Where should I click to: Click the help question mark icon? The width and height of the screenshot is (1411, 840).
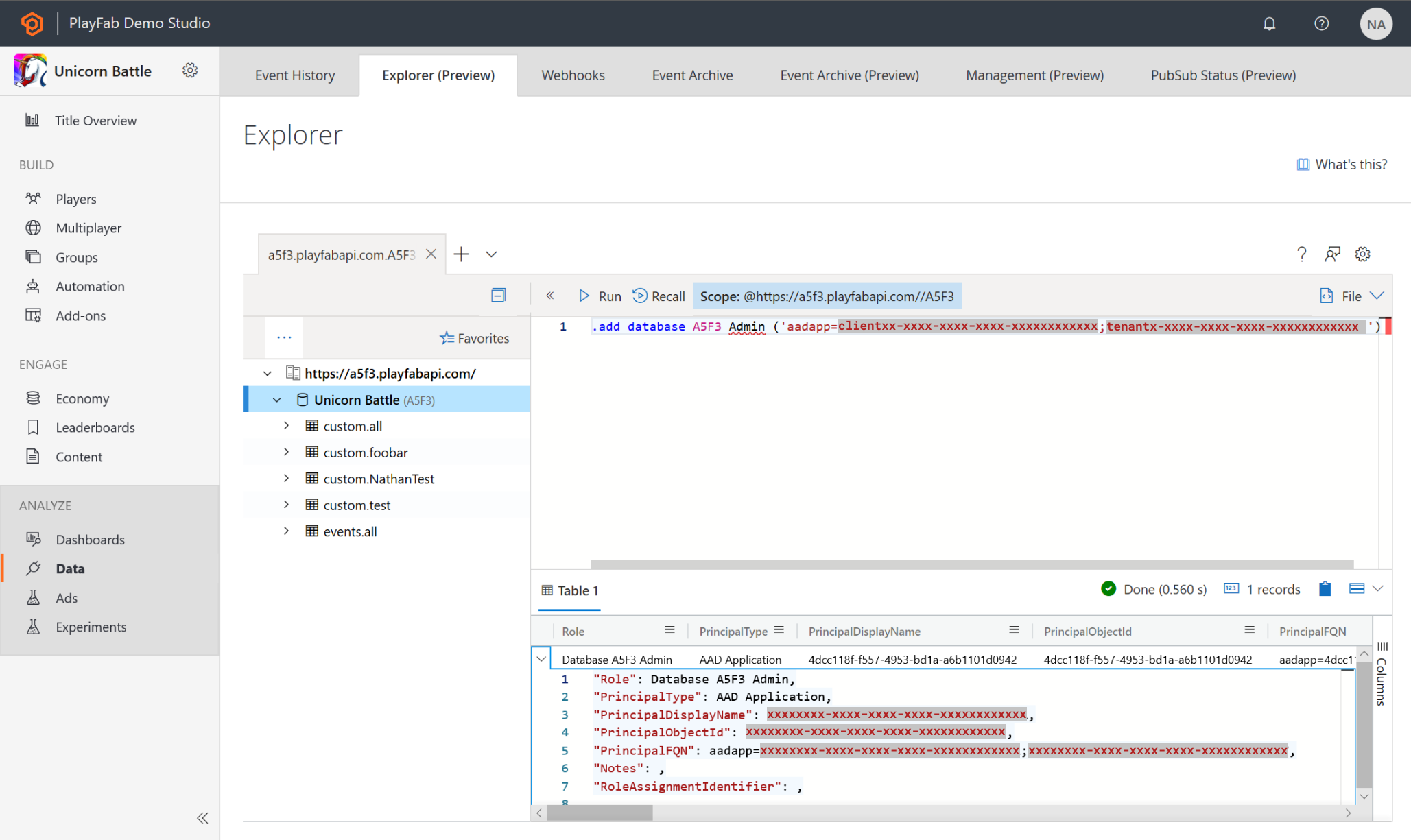[x=1302, y=254]
